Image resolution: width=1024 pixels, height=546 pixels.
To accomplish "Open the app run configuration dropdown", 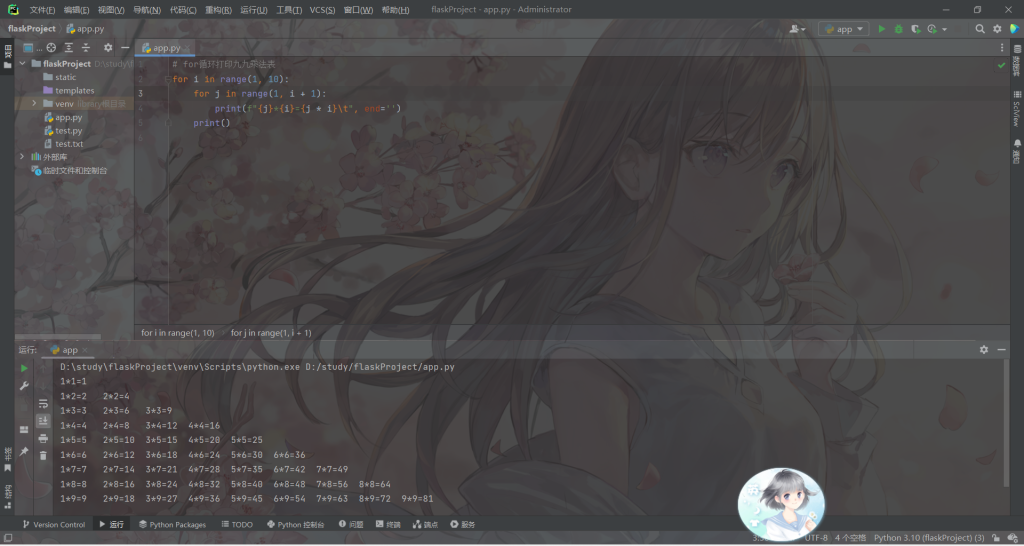I will [x=843, y=29].
